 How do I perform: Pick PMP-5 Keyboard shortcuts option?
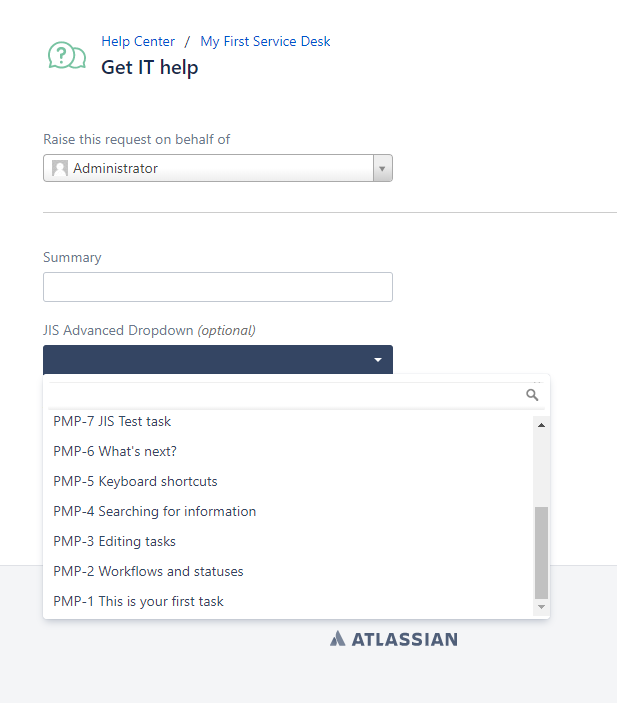tap(135, 482)
